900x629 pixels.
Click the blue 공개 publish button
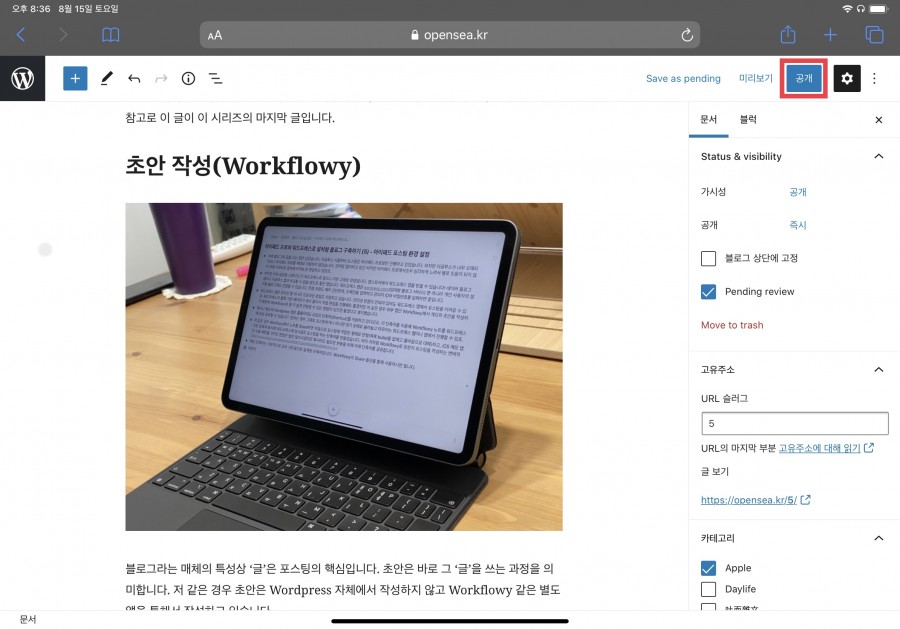coord(804,79)
